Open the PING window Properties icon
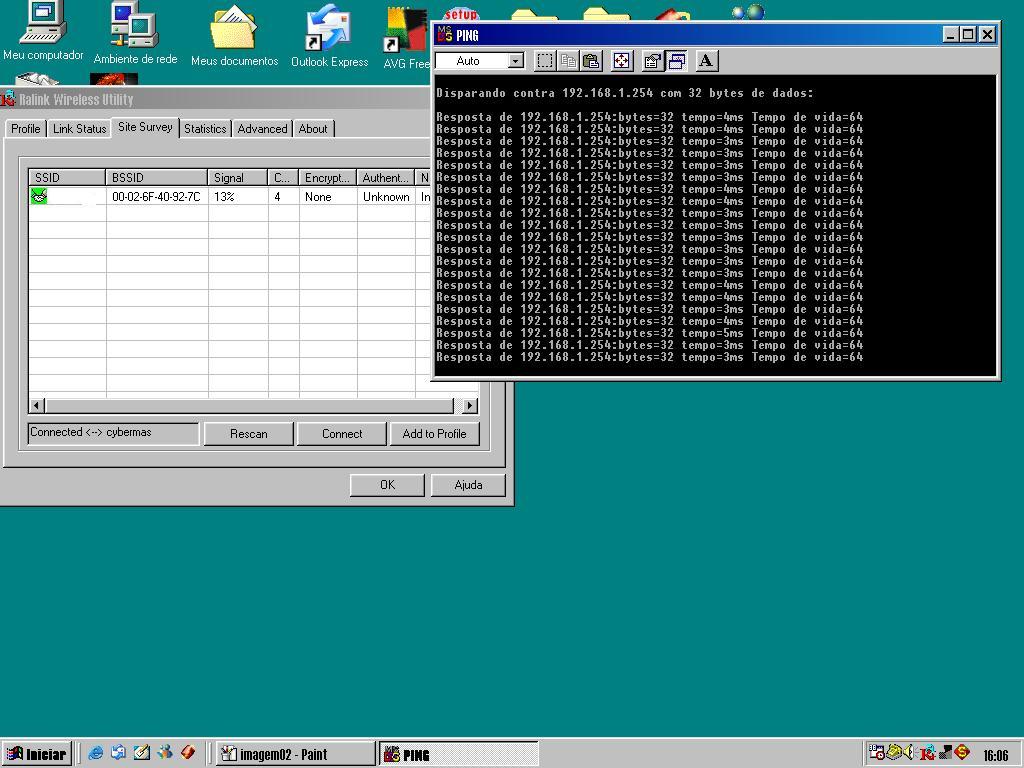 [652, 61]
